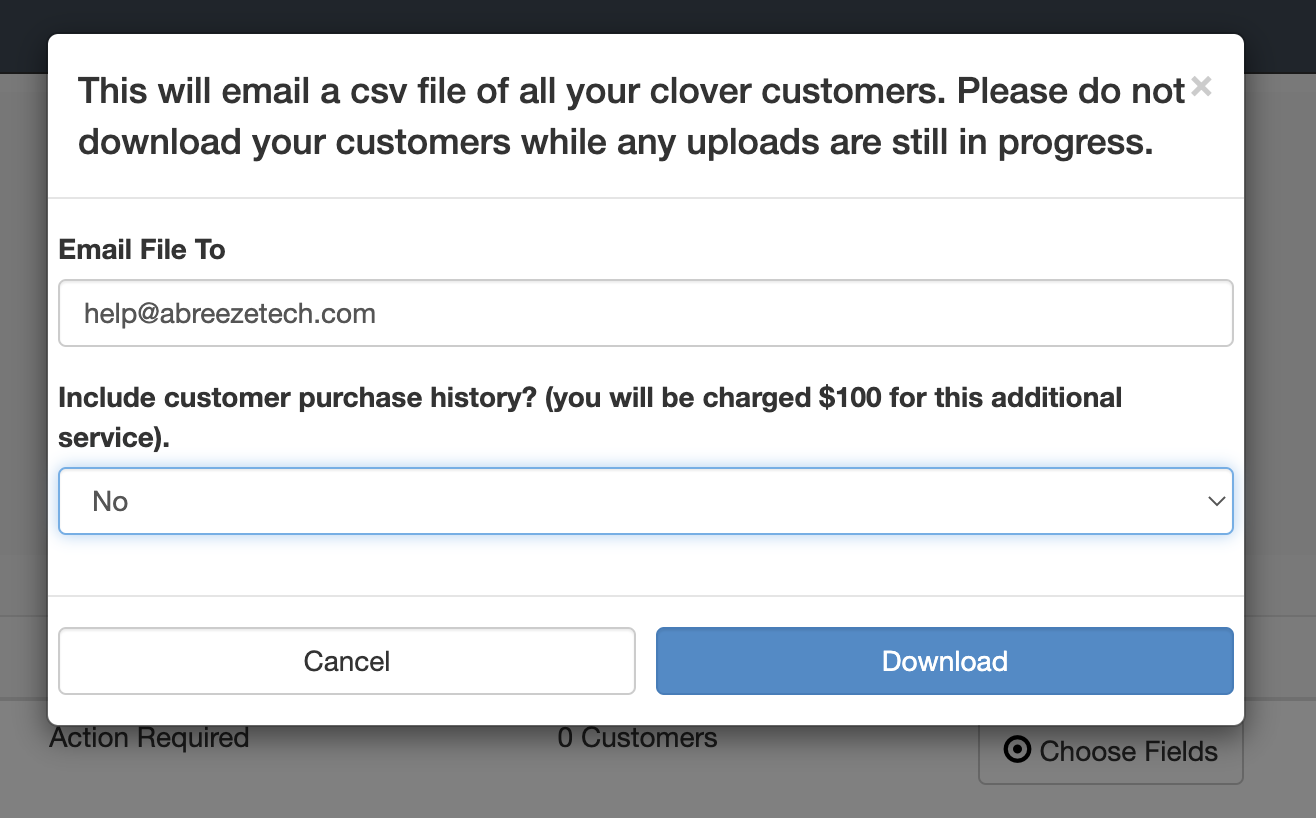Click the No value in the select box

tap(110, 501)
